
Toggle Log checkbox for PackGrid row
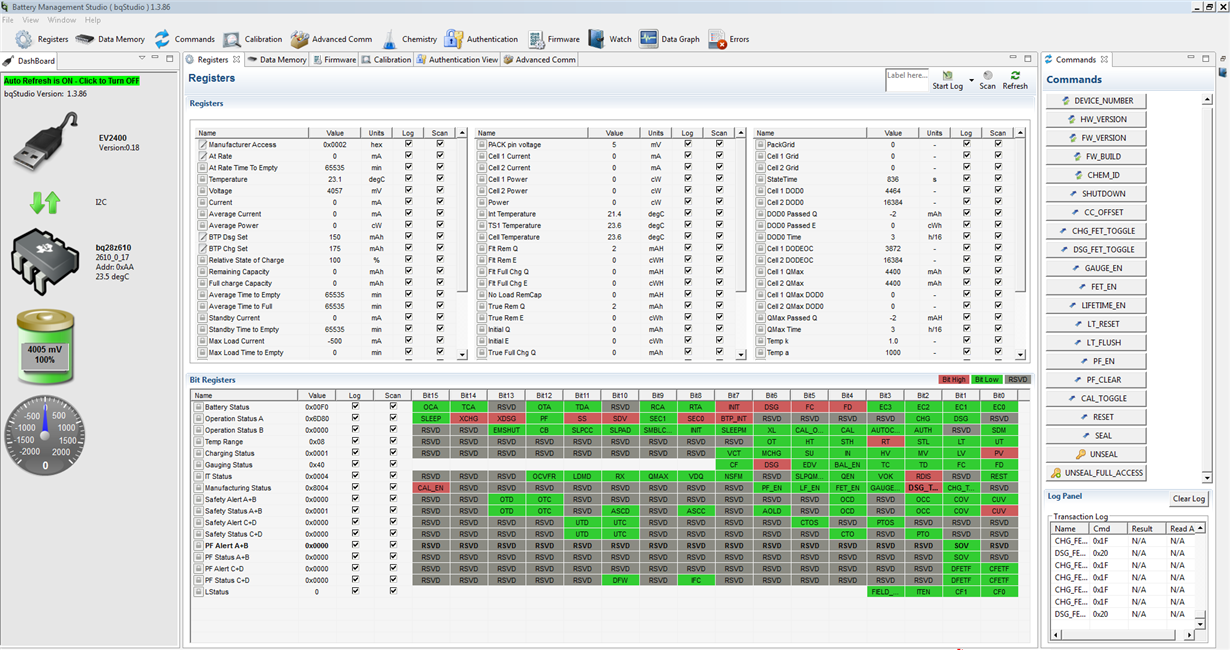pos(966,144)
